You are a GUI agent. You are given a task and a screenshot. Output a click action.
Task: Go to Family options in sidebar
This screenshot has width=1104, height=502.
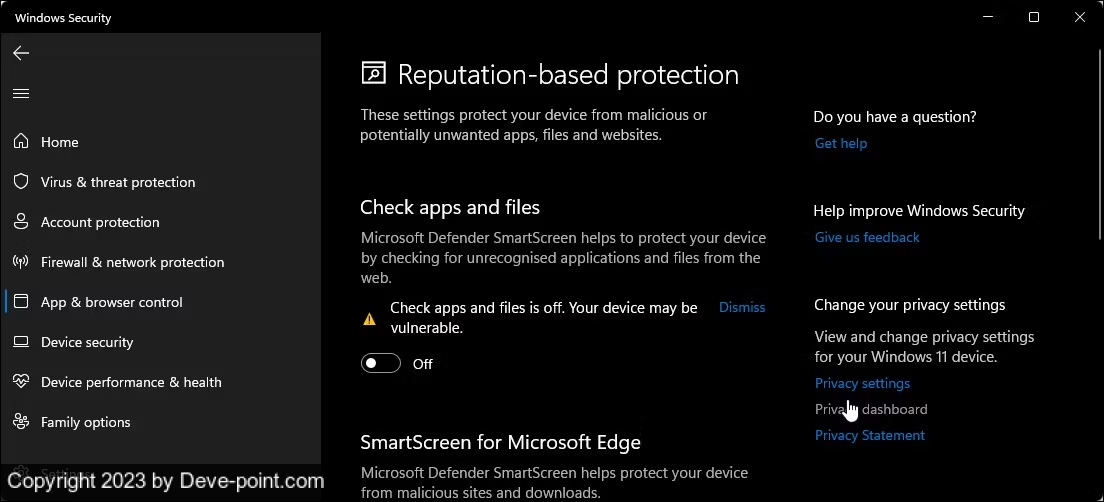click(x=85, y=422)
